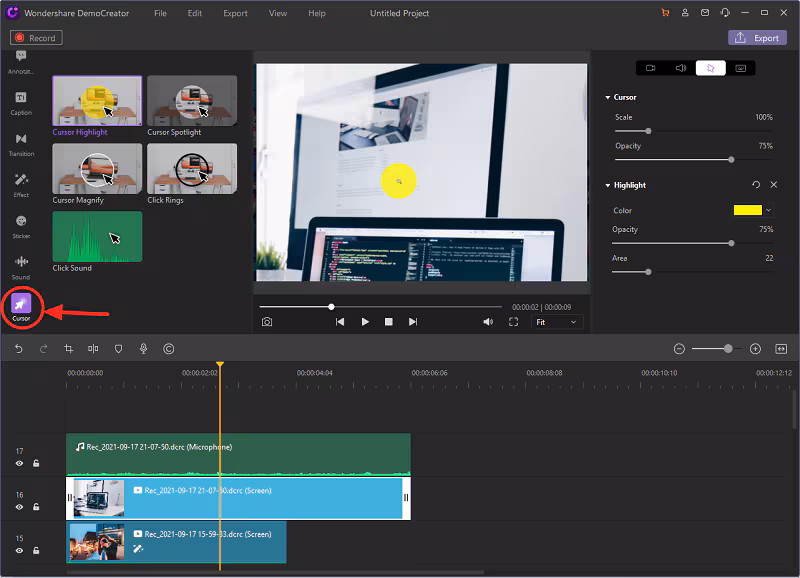Select the Click Sound effect thumbnail
Screen dimensions: 800x578
(97, 236)
